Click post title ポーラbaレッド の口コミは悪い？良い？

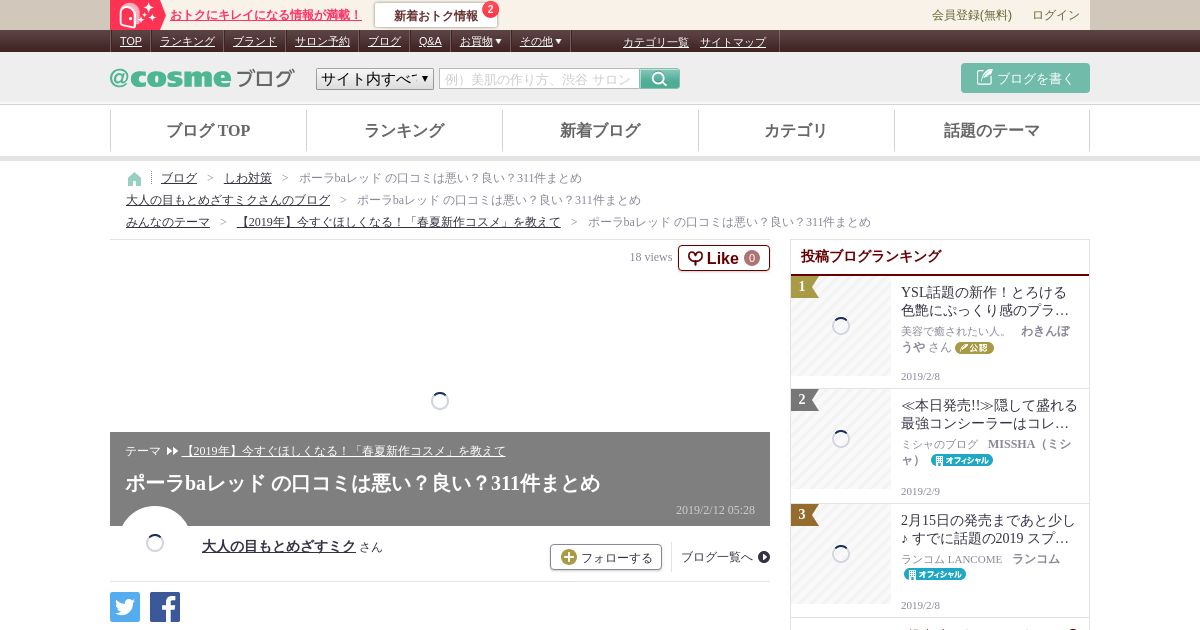[362, 483]
